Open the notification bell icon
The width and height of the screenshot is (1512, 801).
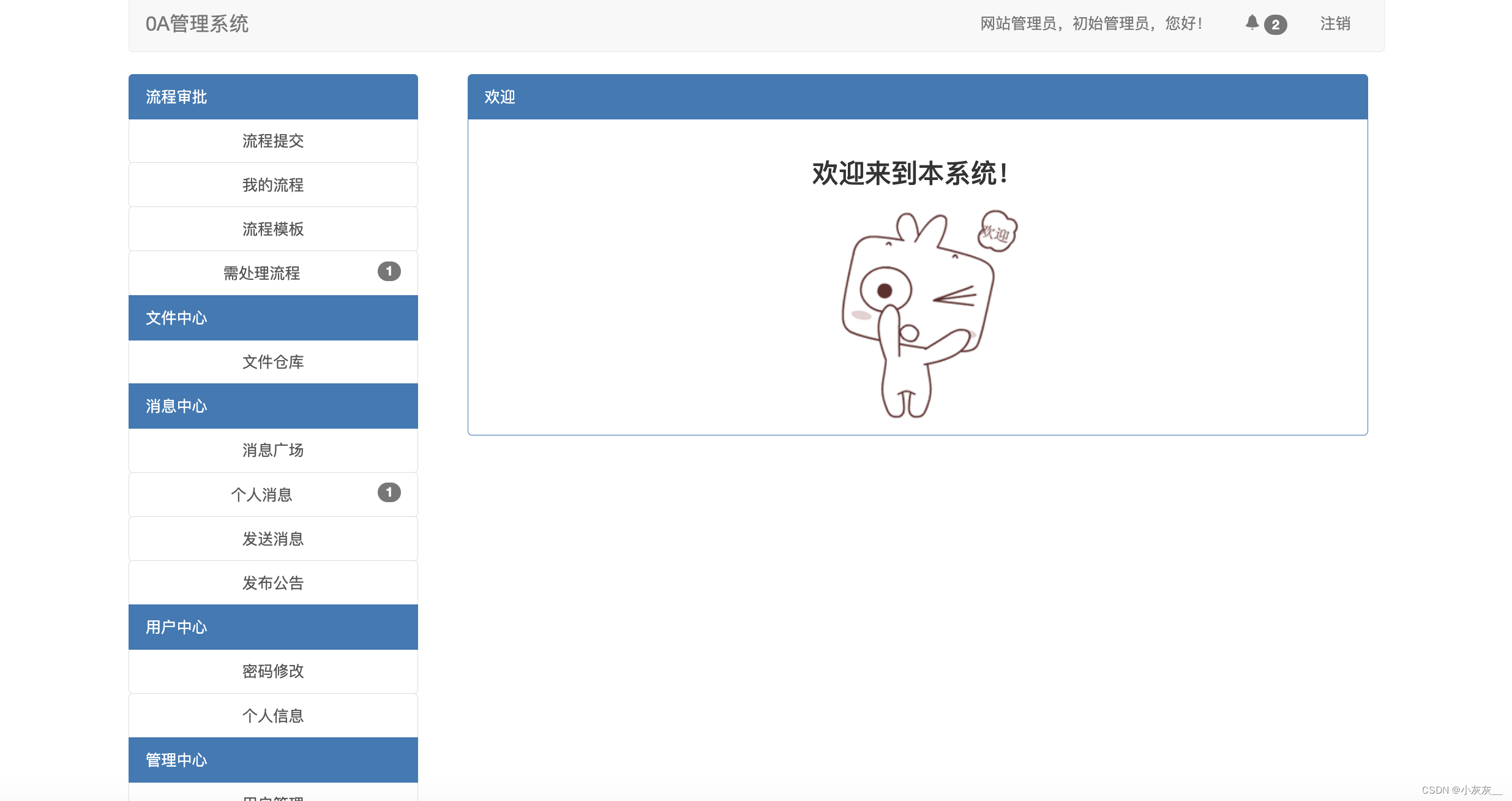point(1251,23)
